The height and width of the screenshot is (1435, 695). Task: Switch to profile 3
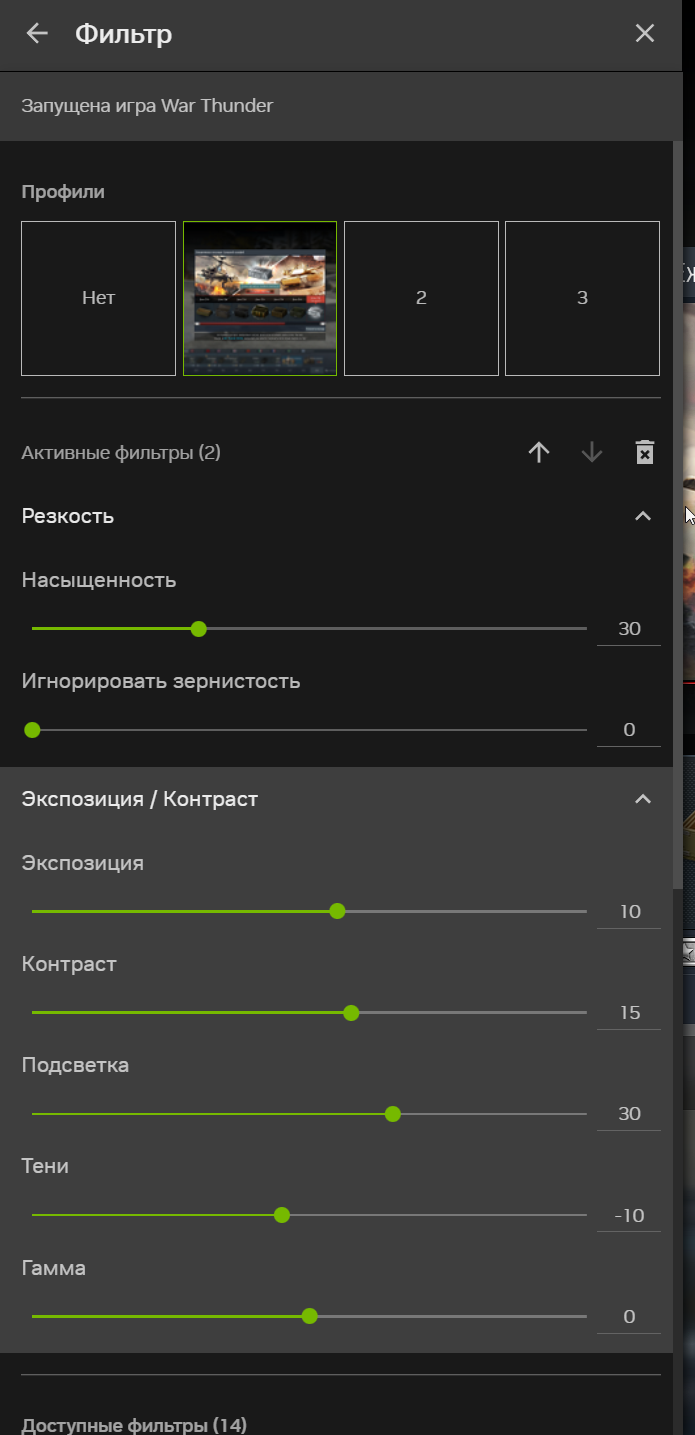pyautogui.click(x=582, y=298)
